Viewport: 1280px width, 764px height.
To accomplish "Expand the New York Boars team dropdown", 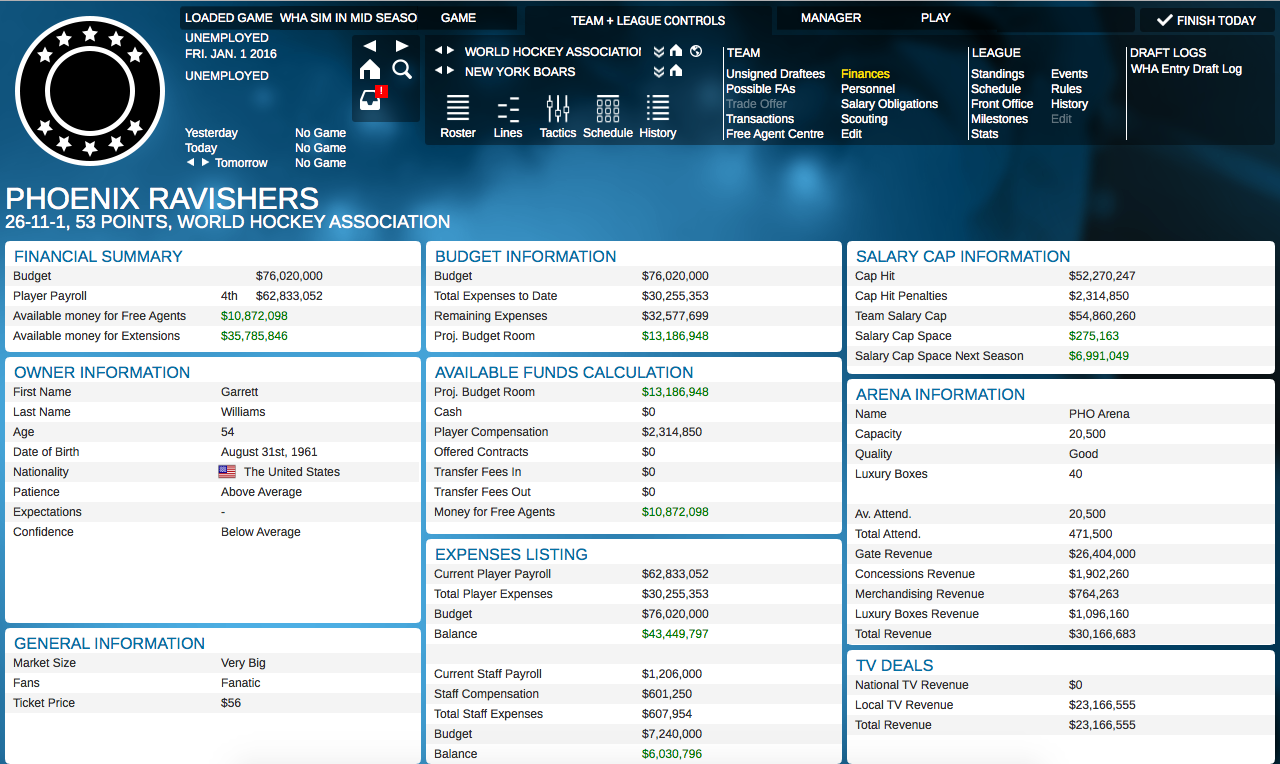I will point(659,71).
